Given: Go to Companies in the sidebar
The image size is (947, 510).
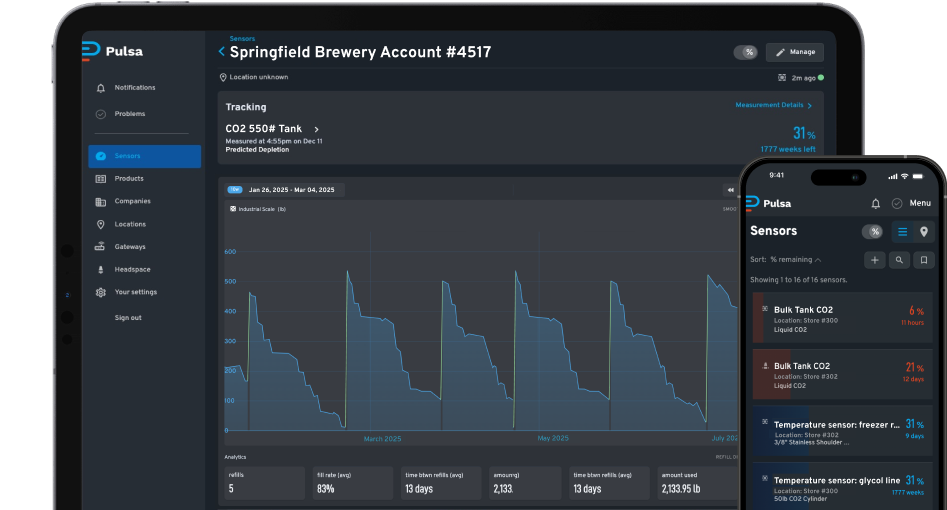Looking at the screenshot, I should 132,201.
